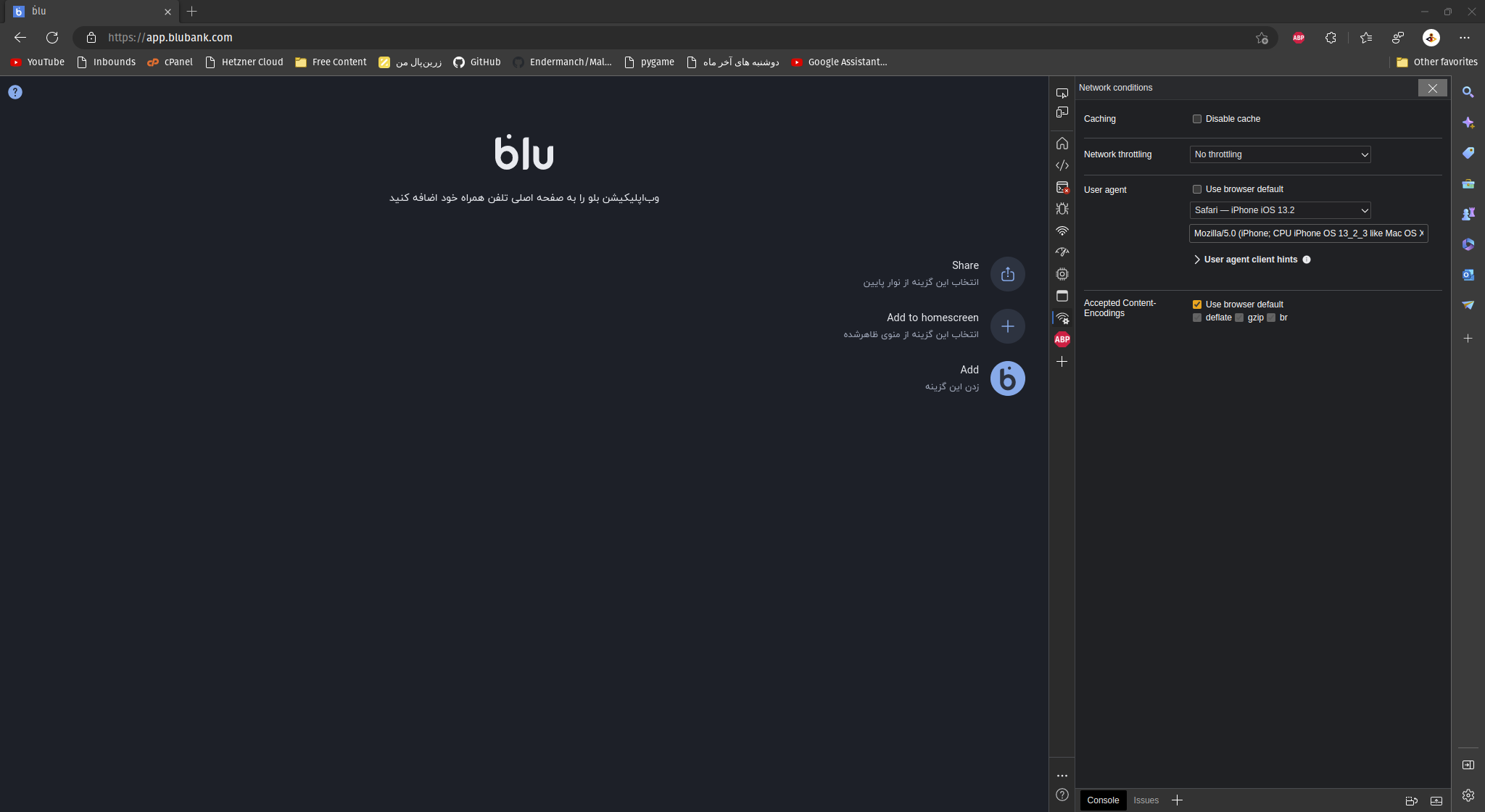Enable the Disable cache checkbox

pyautogui.click(x=1197, y=119)
